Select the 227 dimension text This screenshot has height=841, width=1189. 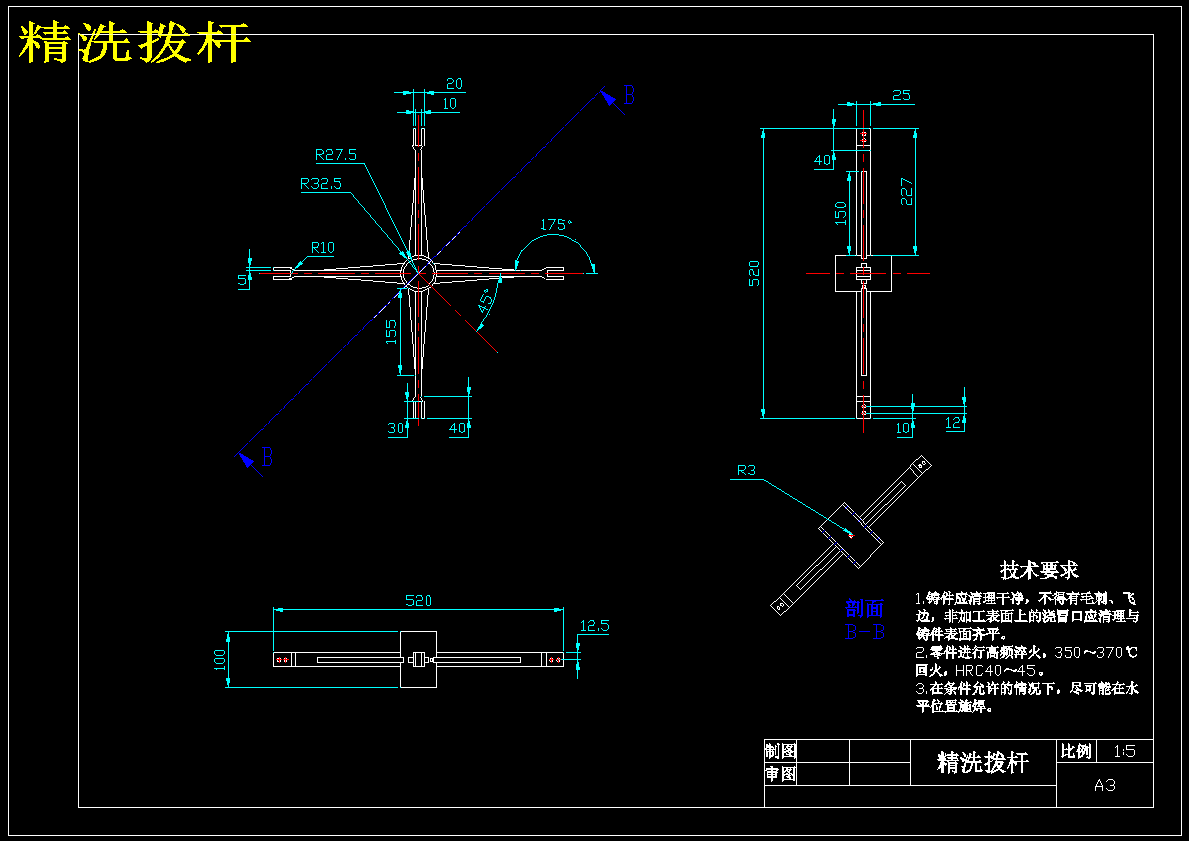[906, 192]
